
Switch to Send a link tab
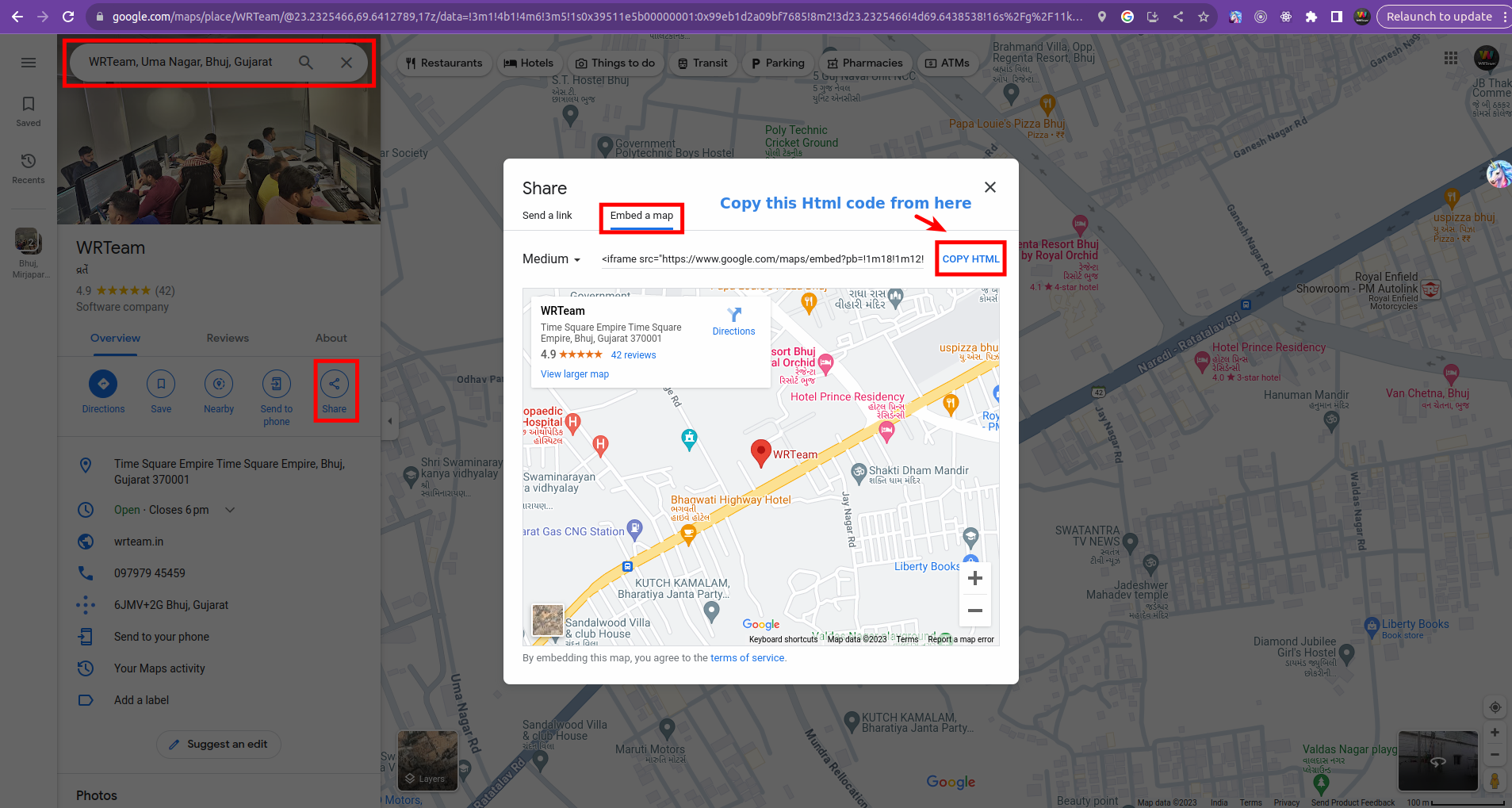tap(547, 216)
